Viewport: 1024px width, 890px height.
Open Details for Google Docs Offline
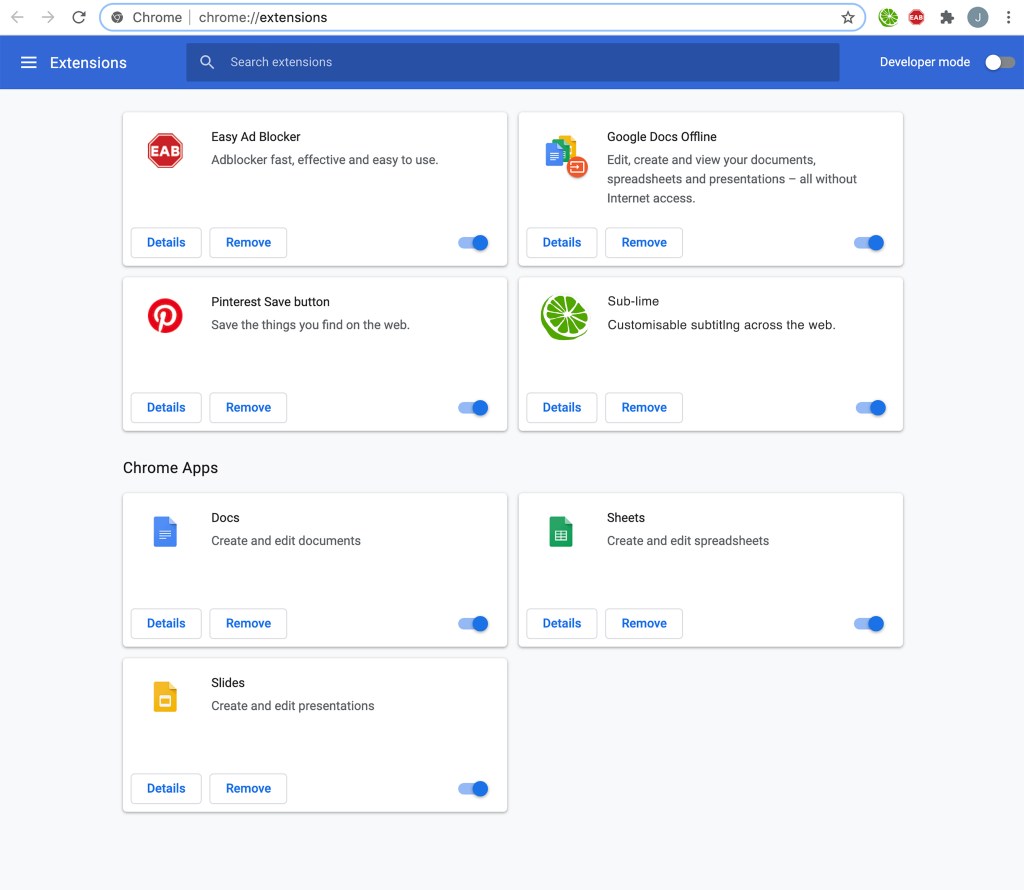(561, 243)
